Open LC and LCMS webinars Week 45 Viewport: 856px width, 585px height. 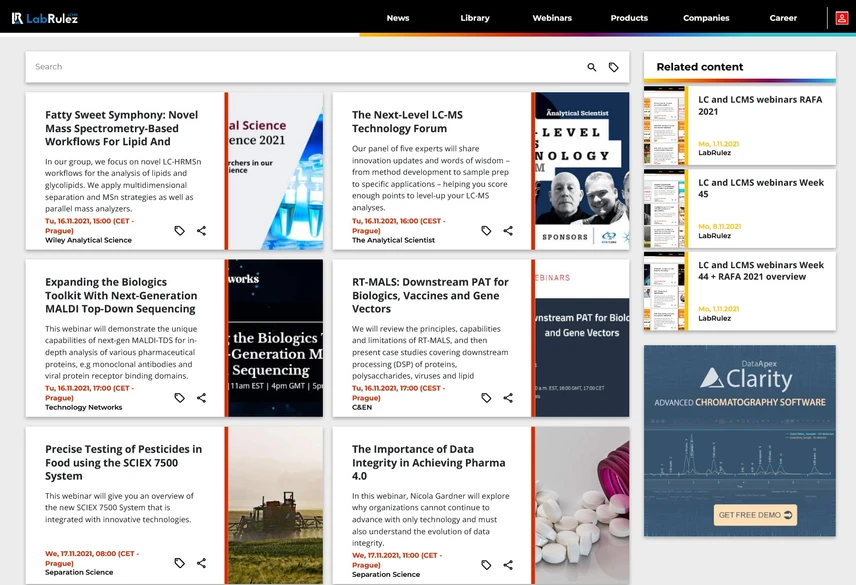click(761, 188)
